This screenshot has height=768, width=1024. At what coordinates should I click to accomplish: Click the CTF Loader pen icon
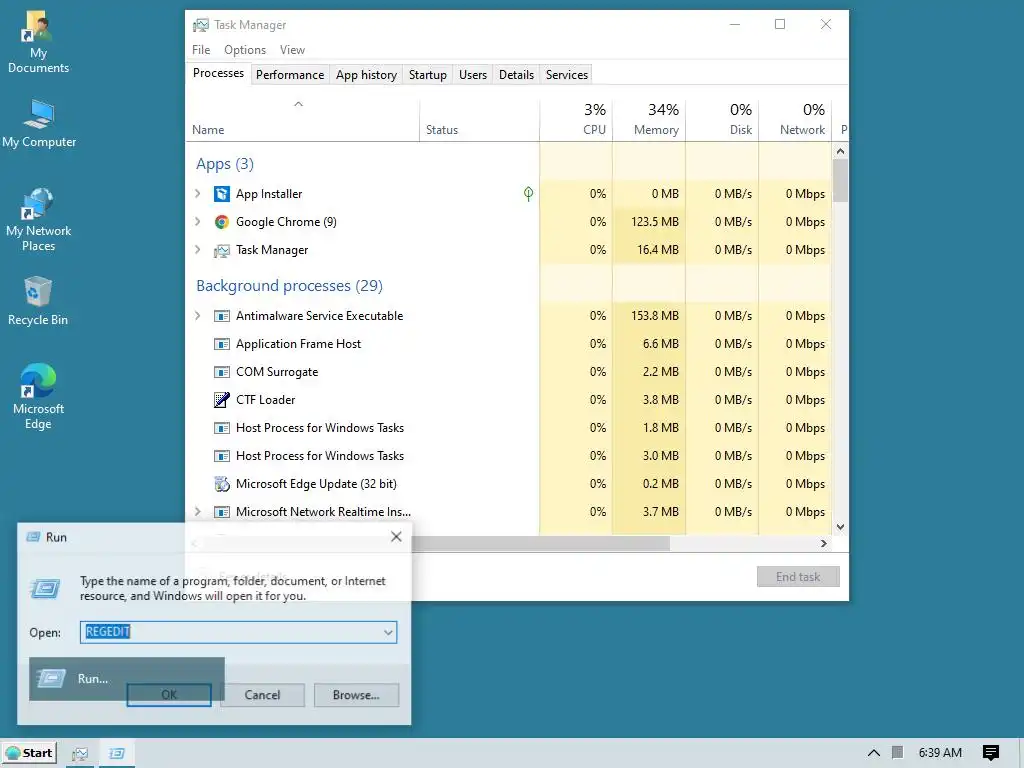pyautogui.click(x=222, y=400)
